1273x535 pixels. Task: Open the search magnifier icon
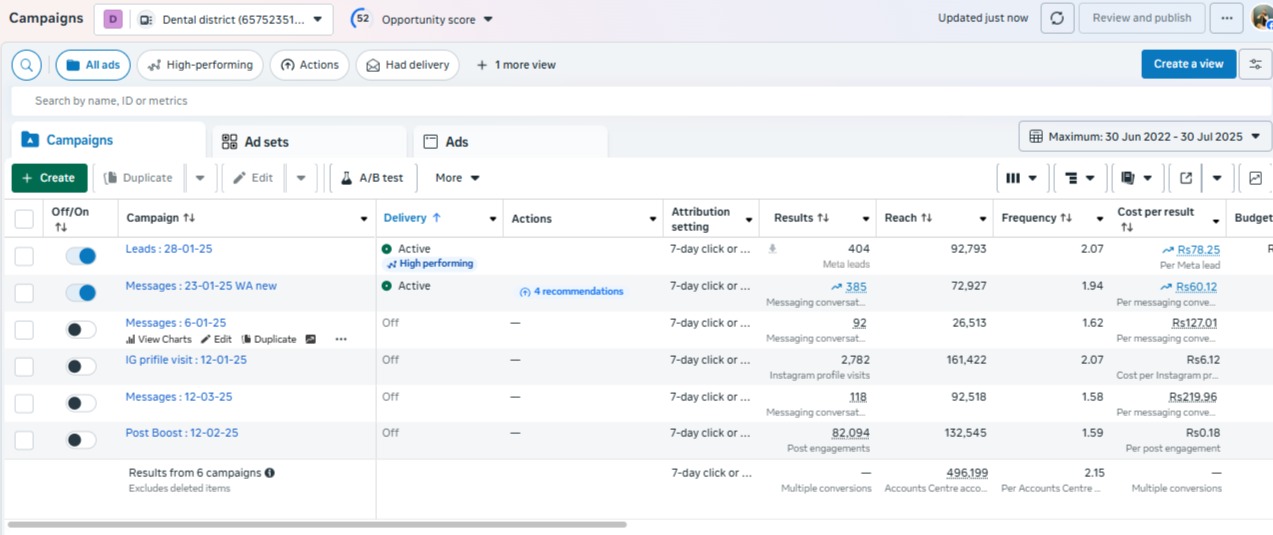[x=27, y=65]
